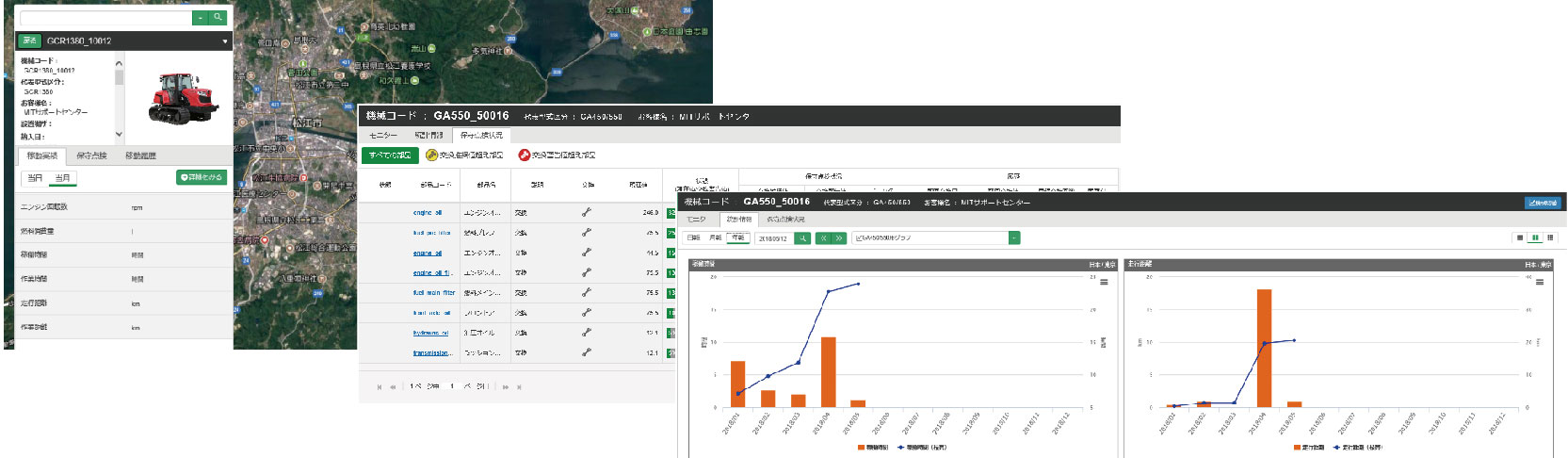Screen dimensions: 1568x458
Task: Click the green magnifier search button beside the top search box
Action: click(218, 17)
